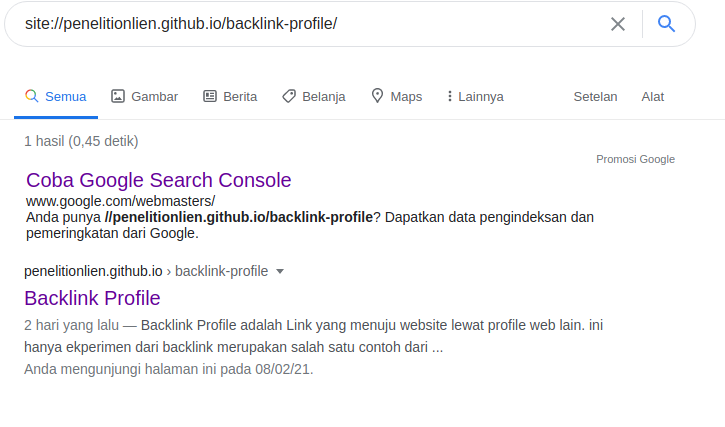Clear the search box with X icon
The height and width of the screenshot is (427, 725).
[x=618, y=24]
